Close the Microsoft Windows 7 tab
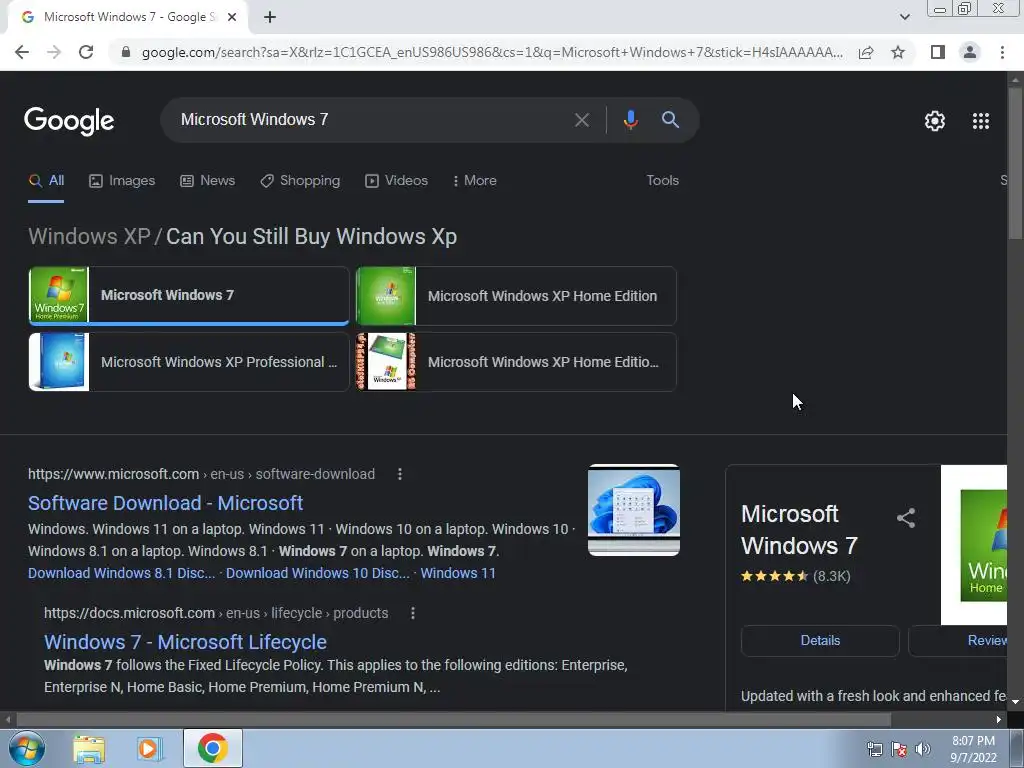The image size is (1024, 768). click(232, 17)
